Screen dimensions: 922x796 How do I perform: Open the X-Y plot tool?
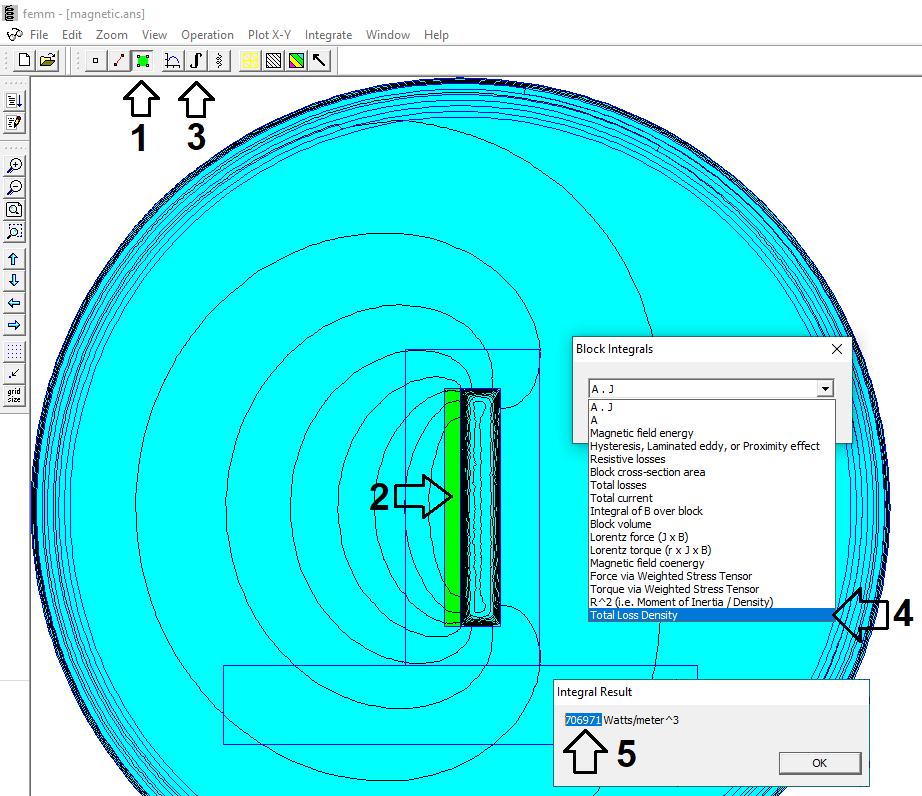(172, 61)
